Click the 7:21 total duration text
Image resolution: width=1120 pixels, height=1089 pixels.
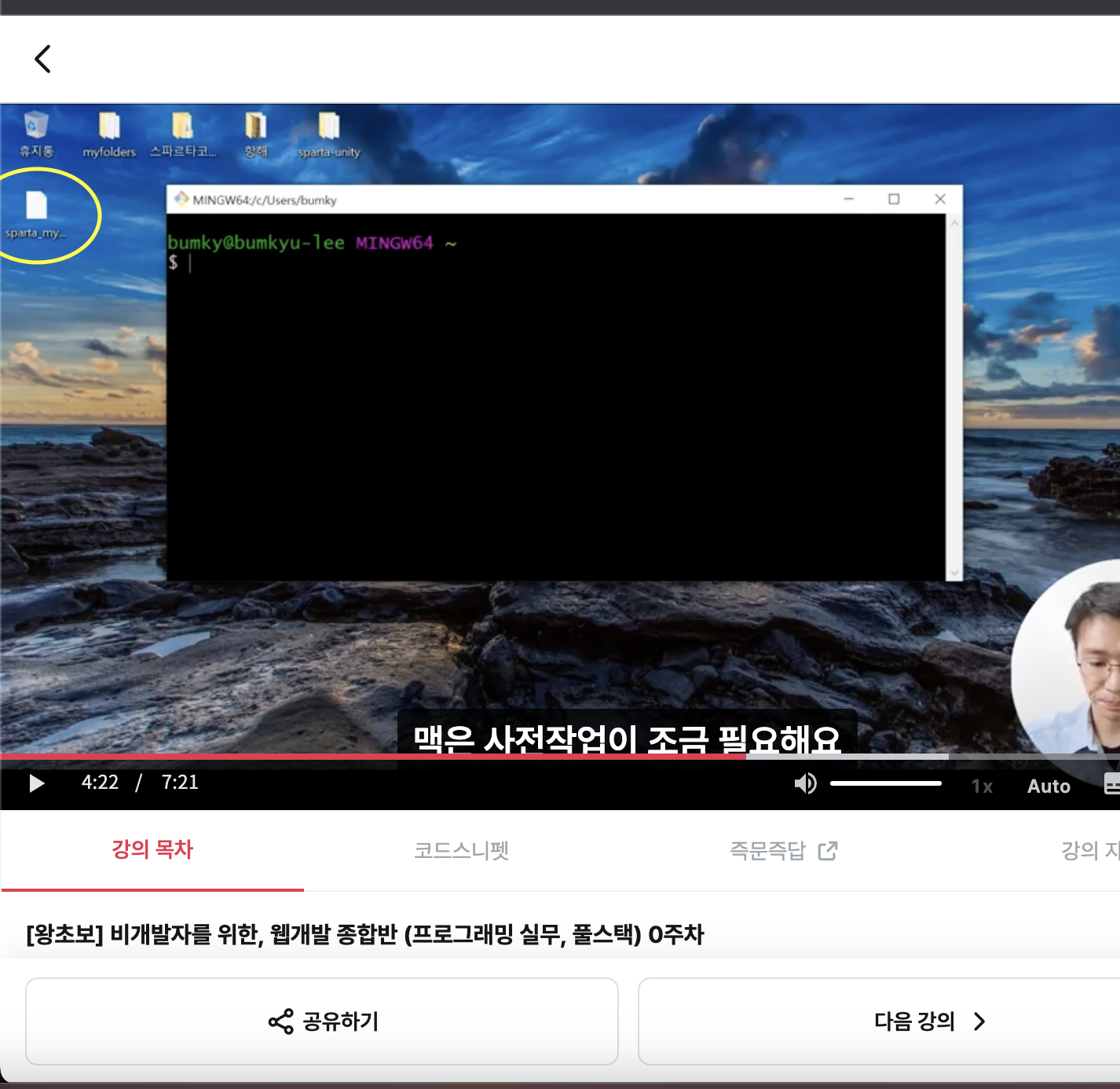[x=180, y=783]
